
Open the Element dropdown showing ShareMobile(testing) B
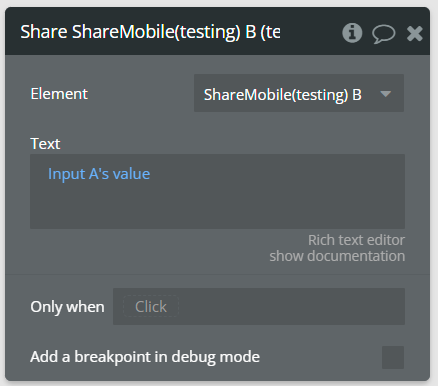[299, 93]
